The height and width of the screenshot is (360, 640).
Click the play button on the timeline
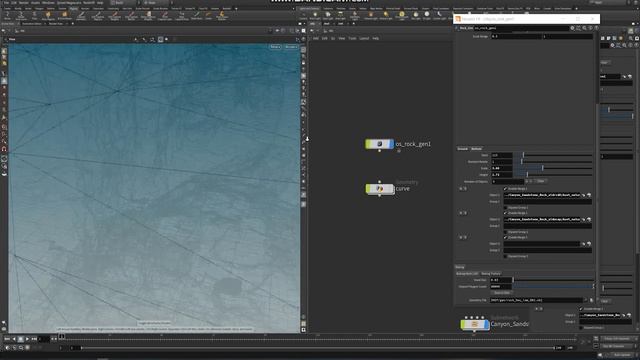click(27, 339)
